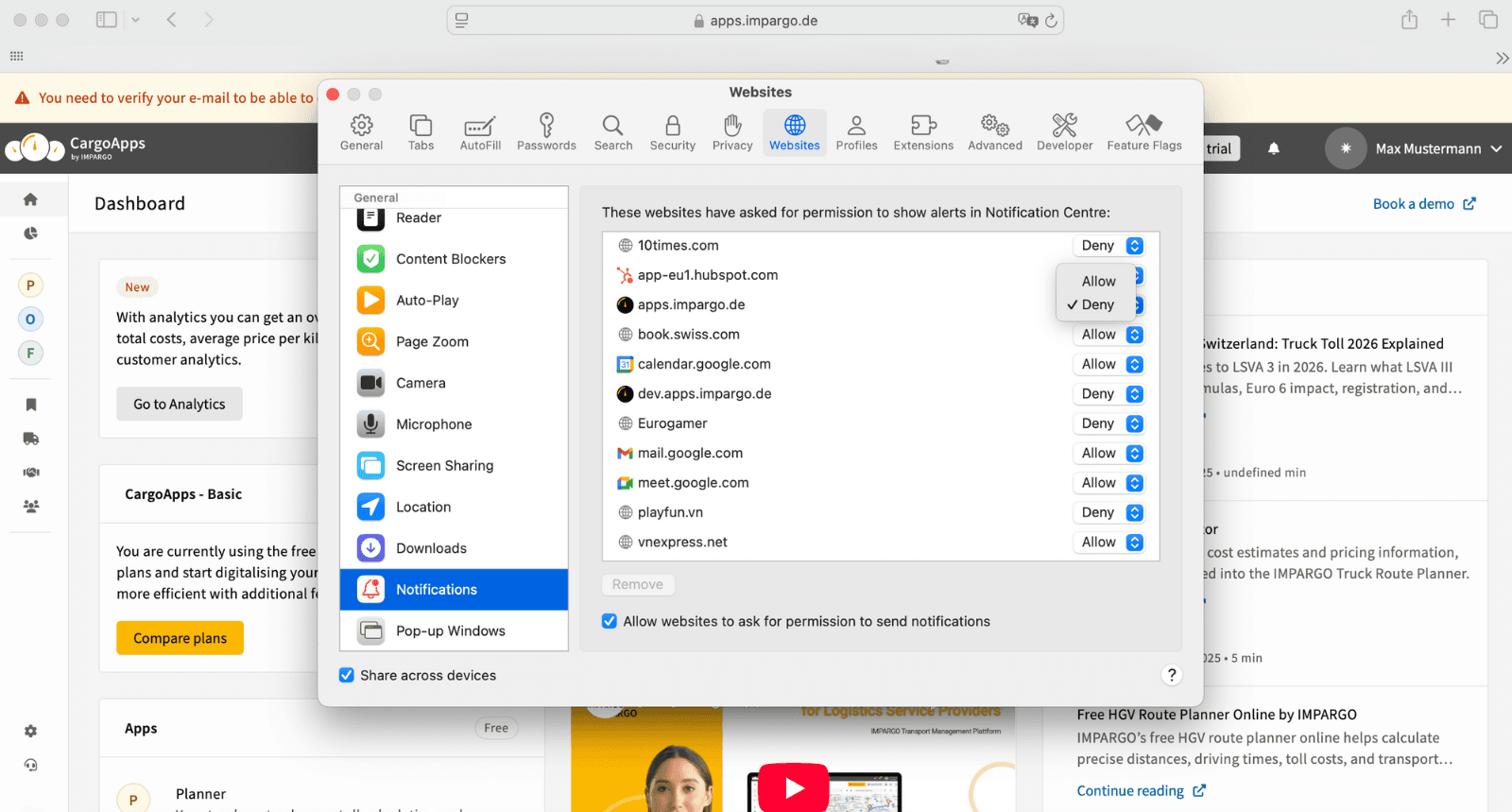Screen dimensions: 1512x812
Task: Click the Compare plans button
Action: pyautogui.click(x=180, y=638)
